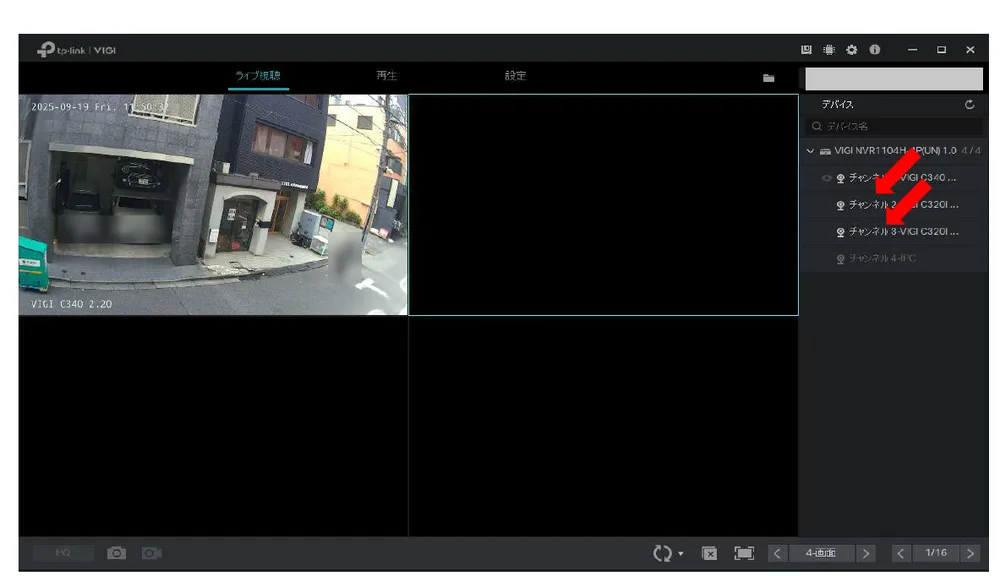This screenshot has width=1000, height=576.
Task: Select チャンネル 3-VIGI C320I in device list
Action: 893,232
